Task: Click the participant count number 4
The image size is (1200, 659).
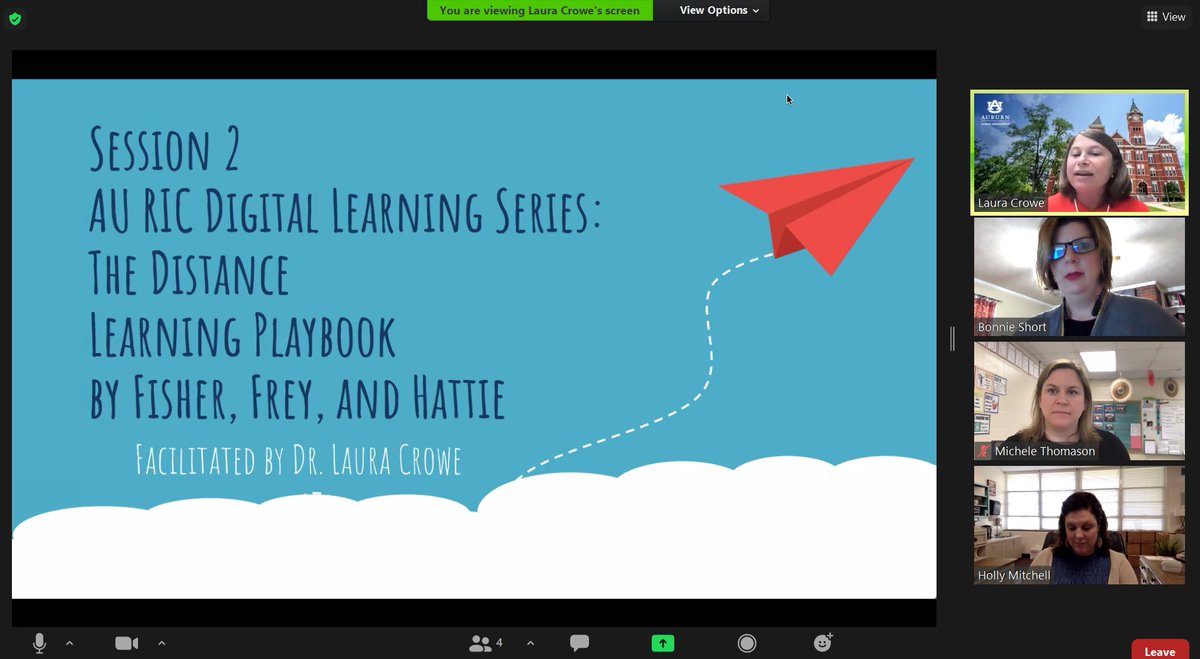Action: (x=499, y=643)
